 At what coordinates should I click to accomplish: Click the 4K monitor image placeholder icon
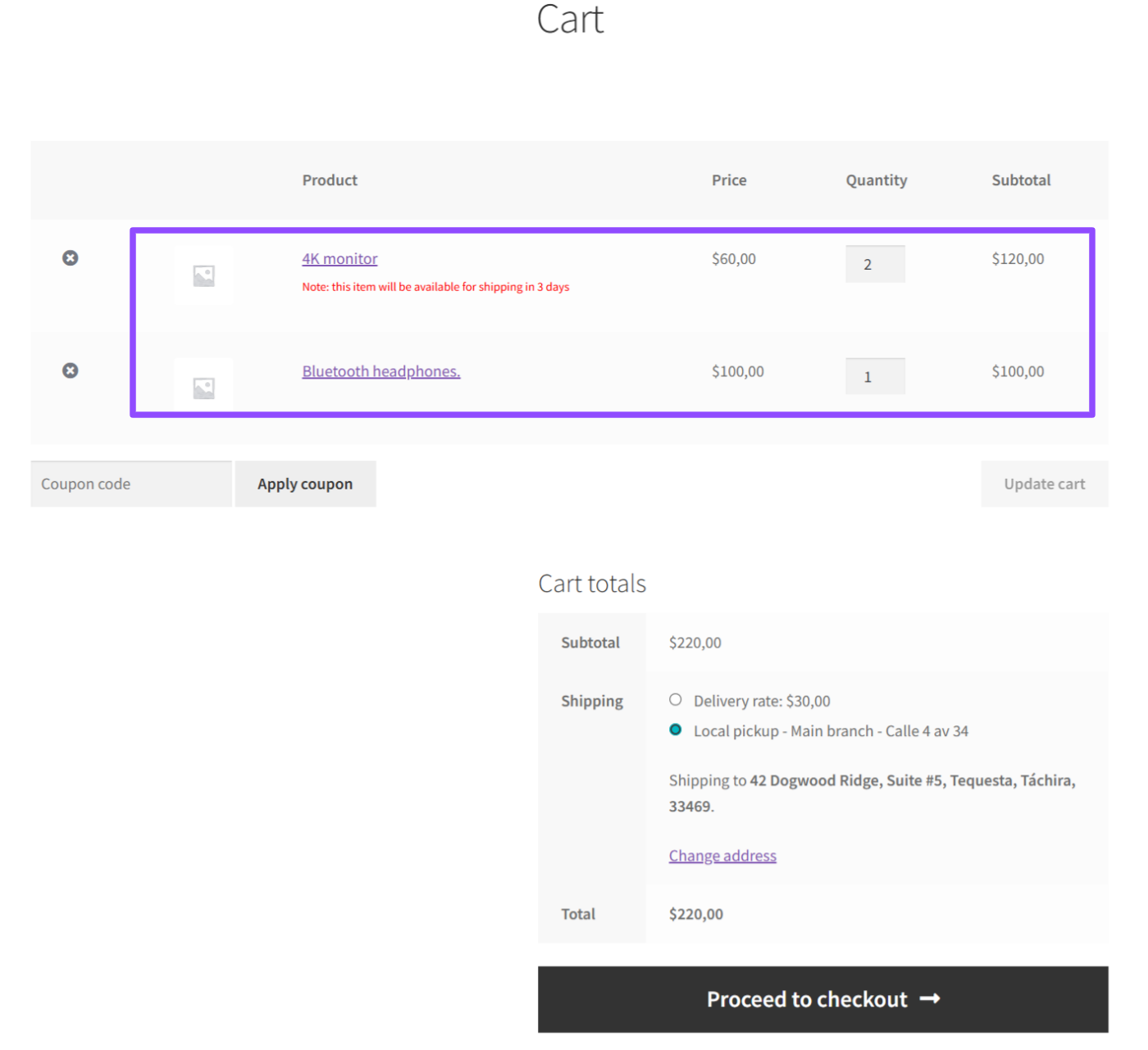click(x=202, y=275)
